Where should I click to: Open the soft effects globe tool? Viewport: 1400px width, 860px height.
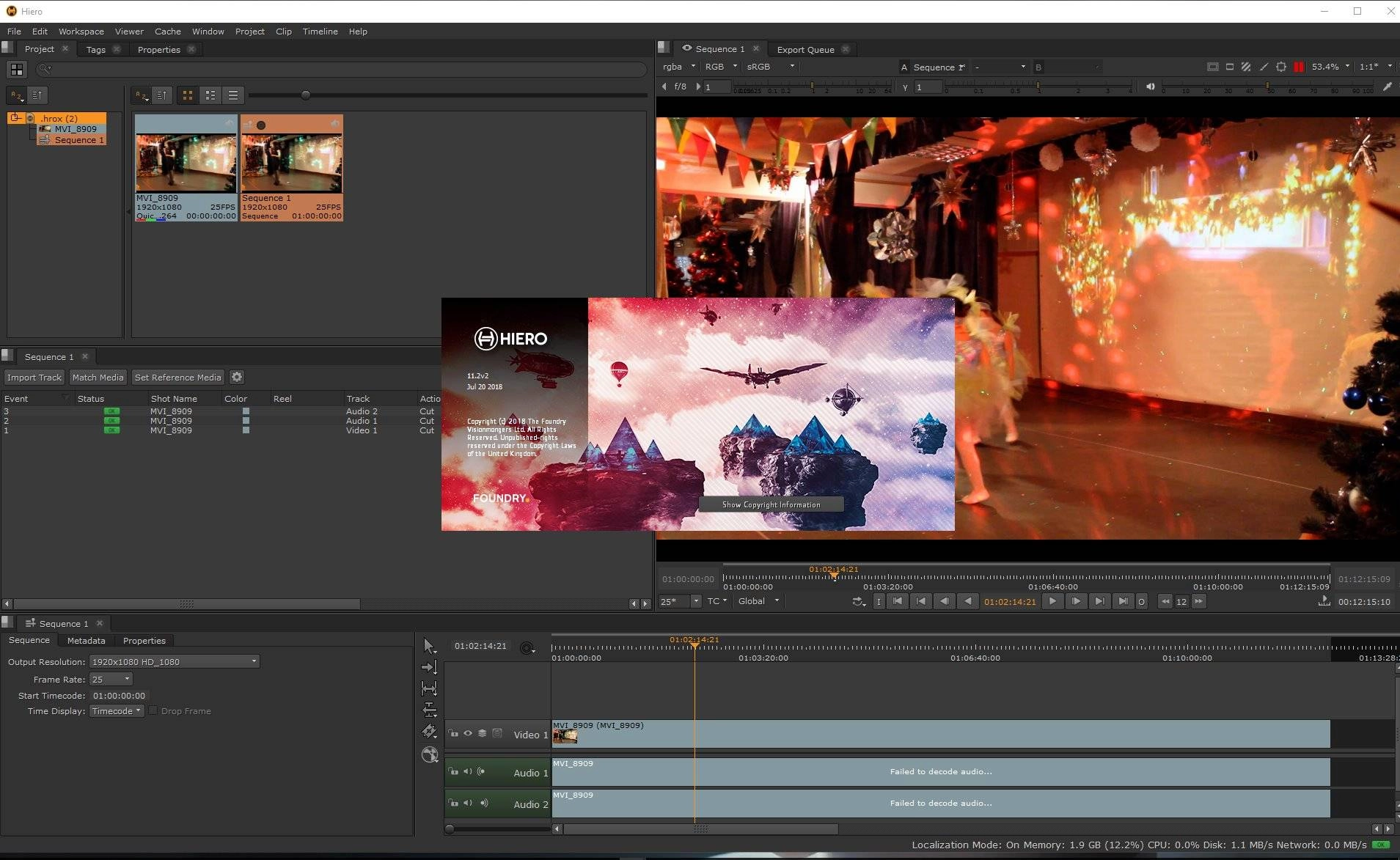click(x=430, y=754)
